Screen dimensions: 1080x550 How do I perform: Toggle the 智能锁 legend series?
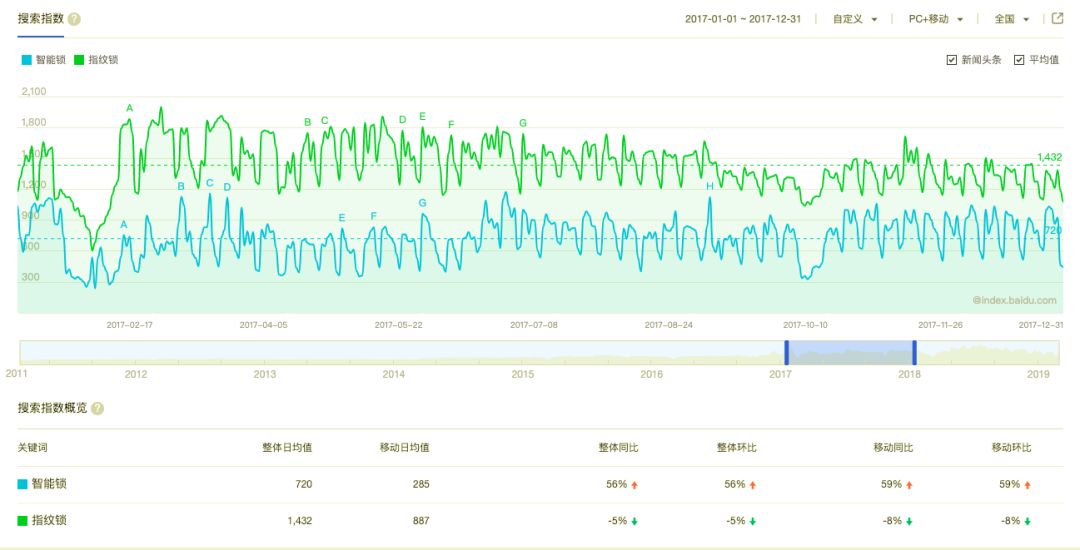[44, 60]
